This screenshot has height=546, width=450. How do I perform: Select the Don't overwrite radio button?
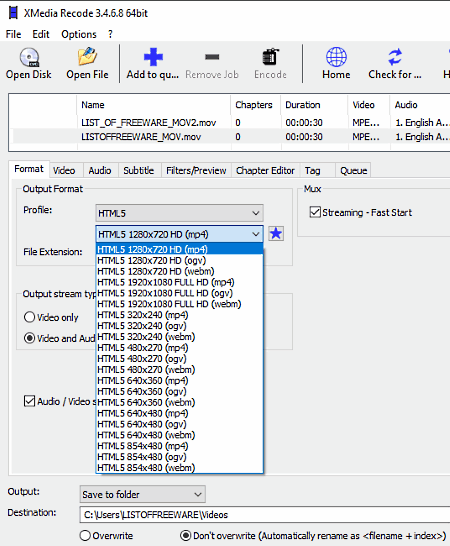click(186, 536)
